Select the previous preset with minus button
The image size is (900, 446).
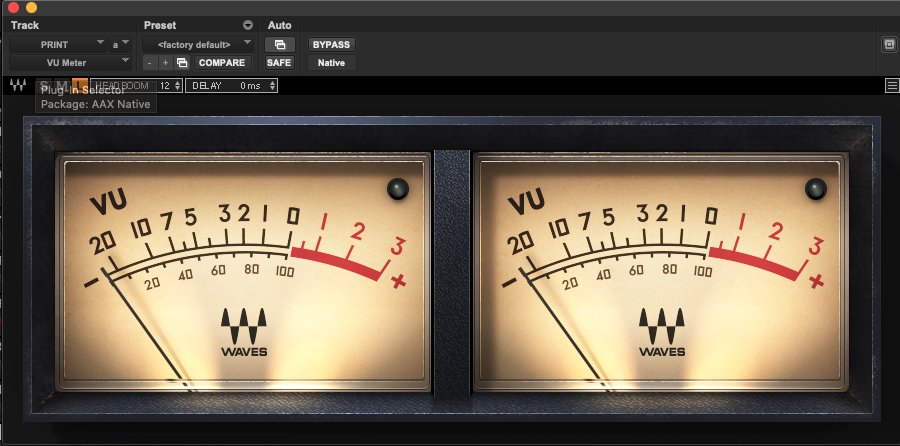coord(151,63)
